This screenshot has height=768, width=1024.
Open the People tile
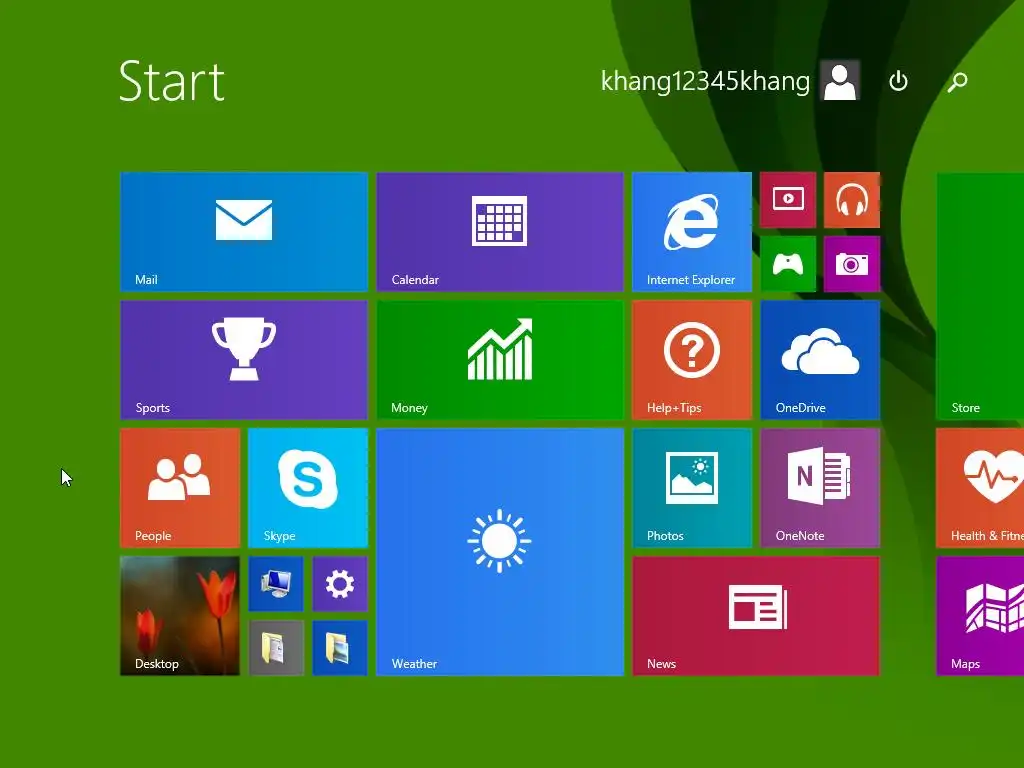point(180,488)
